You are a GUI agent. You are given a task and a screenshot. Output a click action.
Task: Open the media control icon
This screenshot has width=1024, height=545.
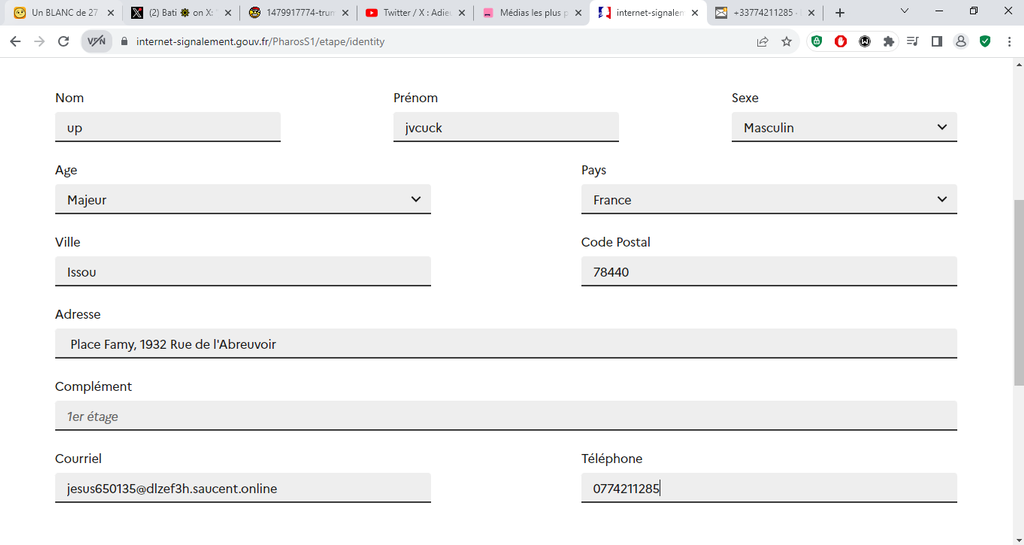[912, 41]
